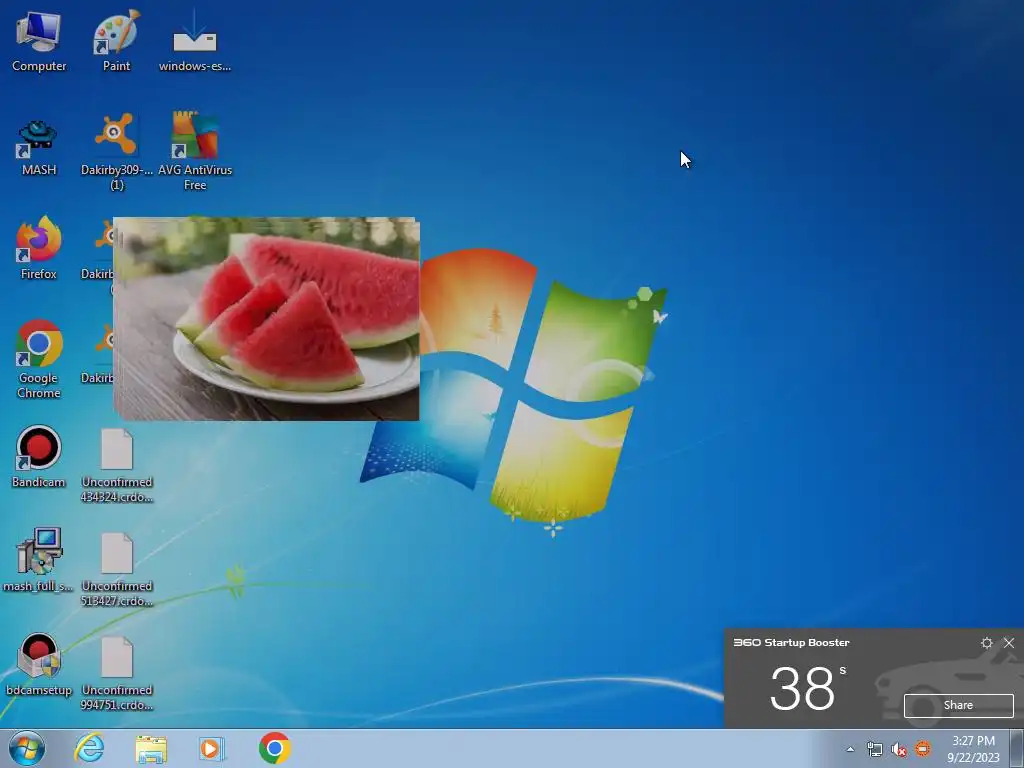1024x768 pixels.
Task: Click the 360 Startup Booster title
Action: click(x=791, y=643)
